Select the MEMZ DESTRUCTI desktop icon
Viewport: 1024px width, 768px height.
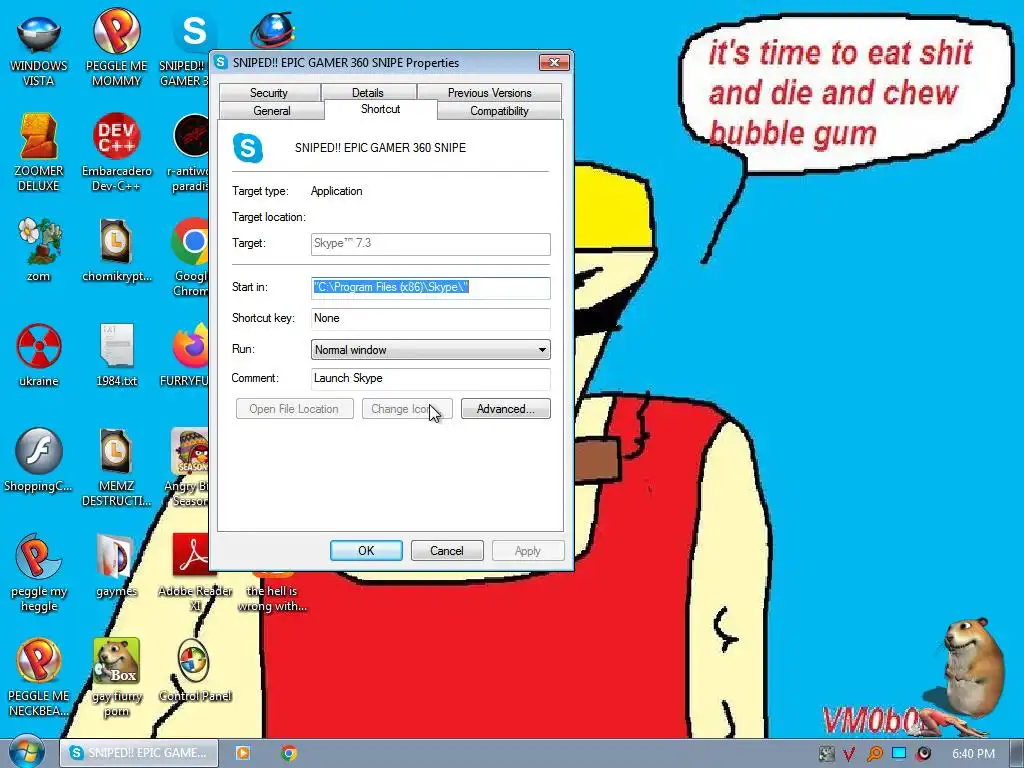[x=116, y=467]
